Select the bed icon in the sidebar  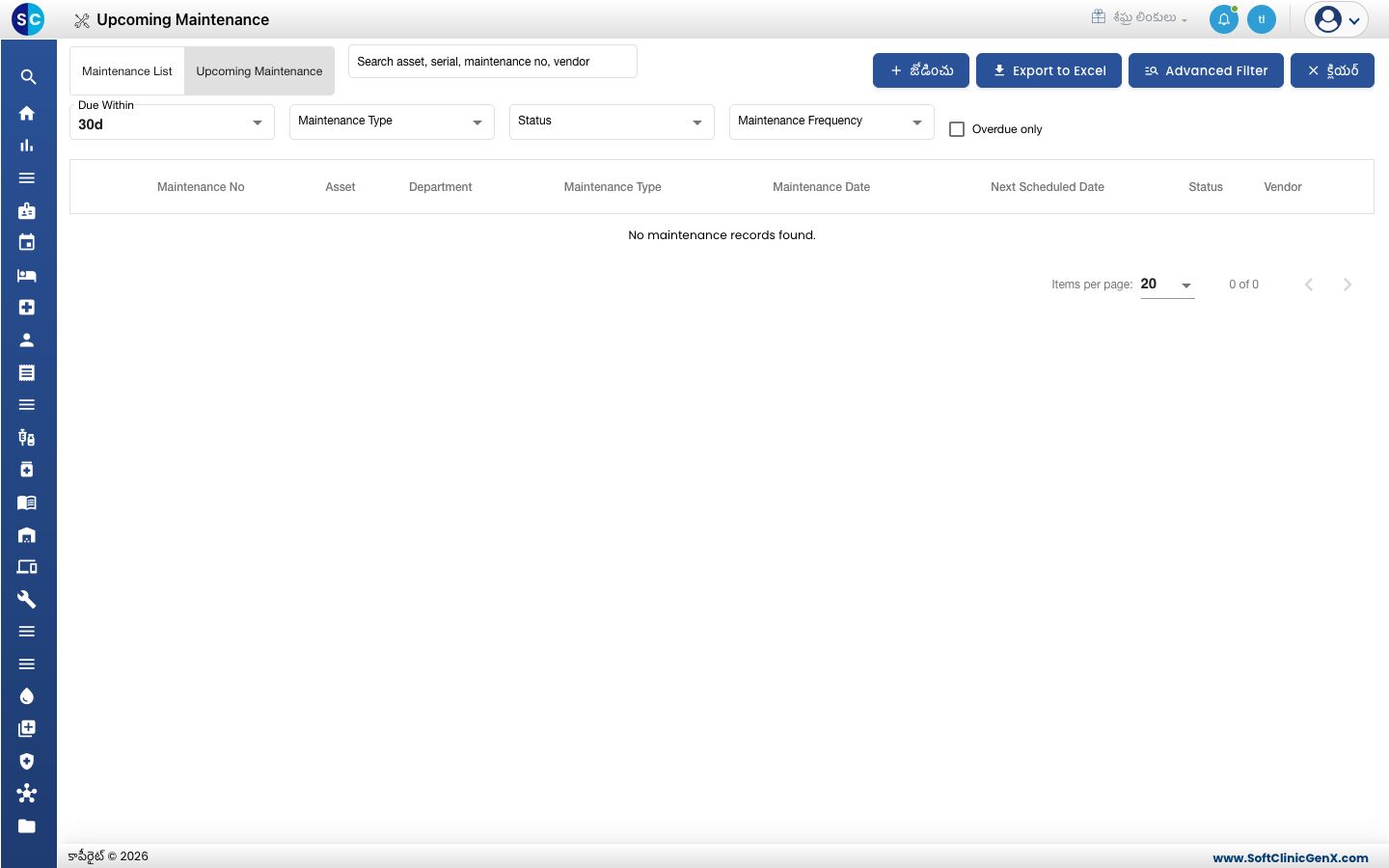point(27,275)
